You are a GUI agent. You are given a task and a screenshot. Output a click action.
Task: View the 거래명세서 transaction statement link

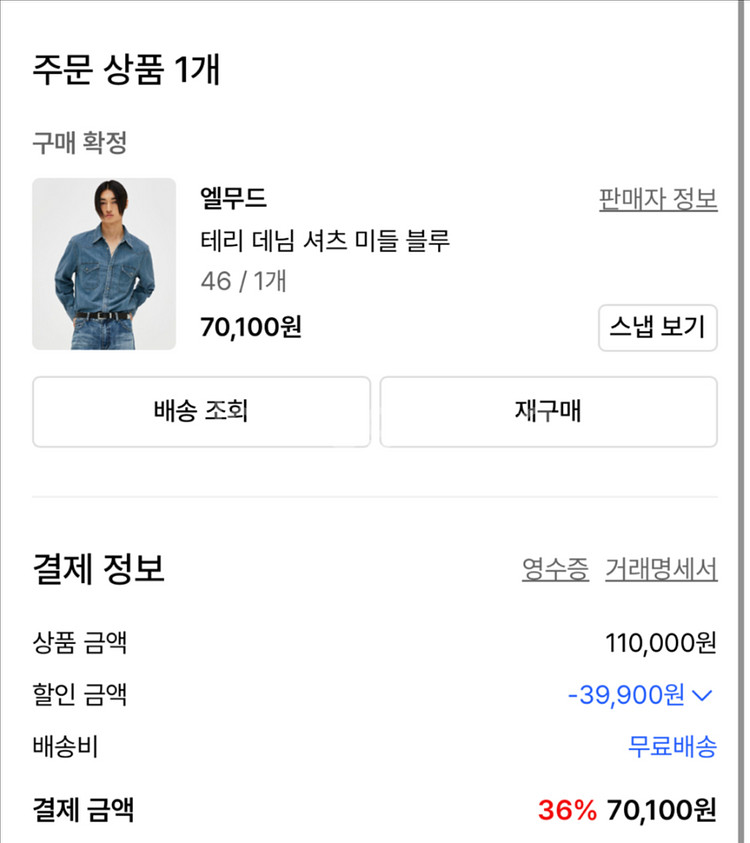[x=661, y=570]
